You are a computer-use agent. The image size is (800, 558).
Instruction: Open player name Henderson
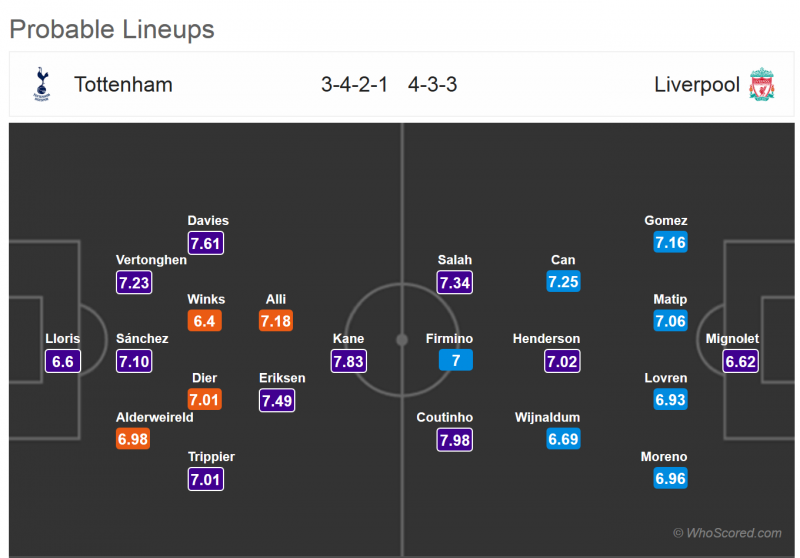(546, 339)
